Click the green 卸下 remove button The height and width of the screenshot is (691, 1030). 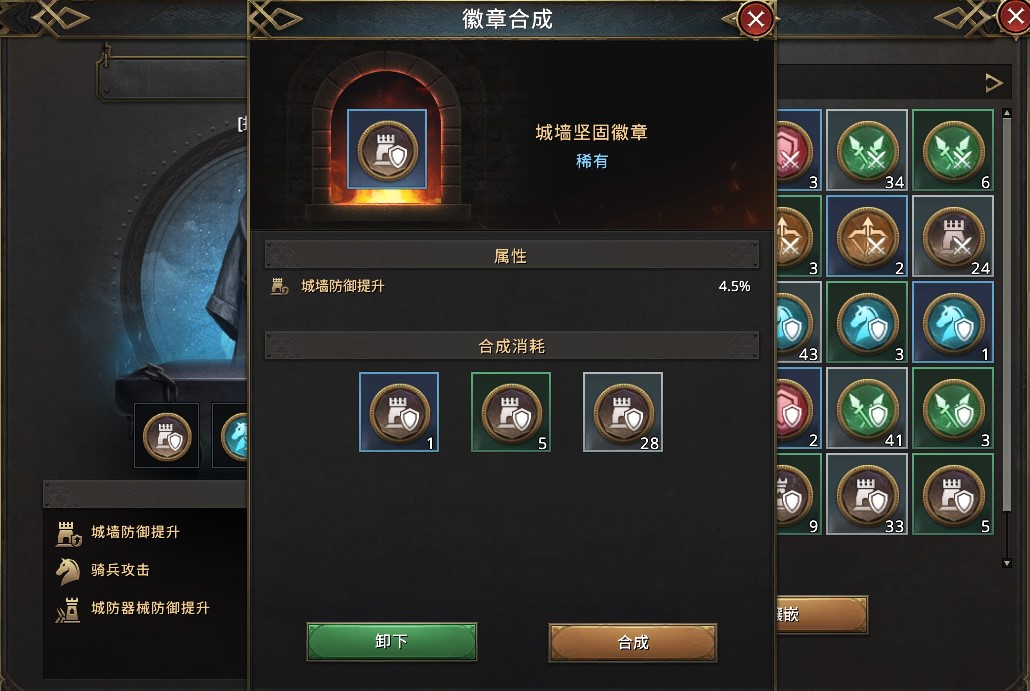pos(392,641)
